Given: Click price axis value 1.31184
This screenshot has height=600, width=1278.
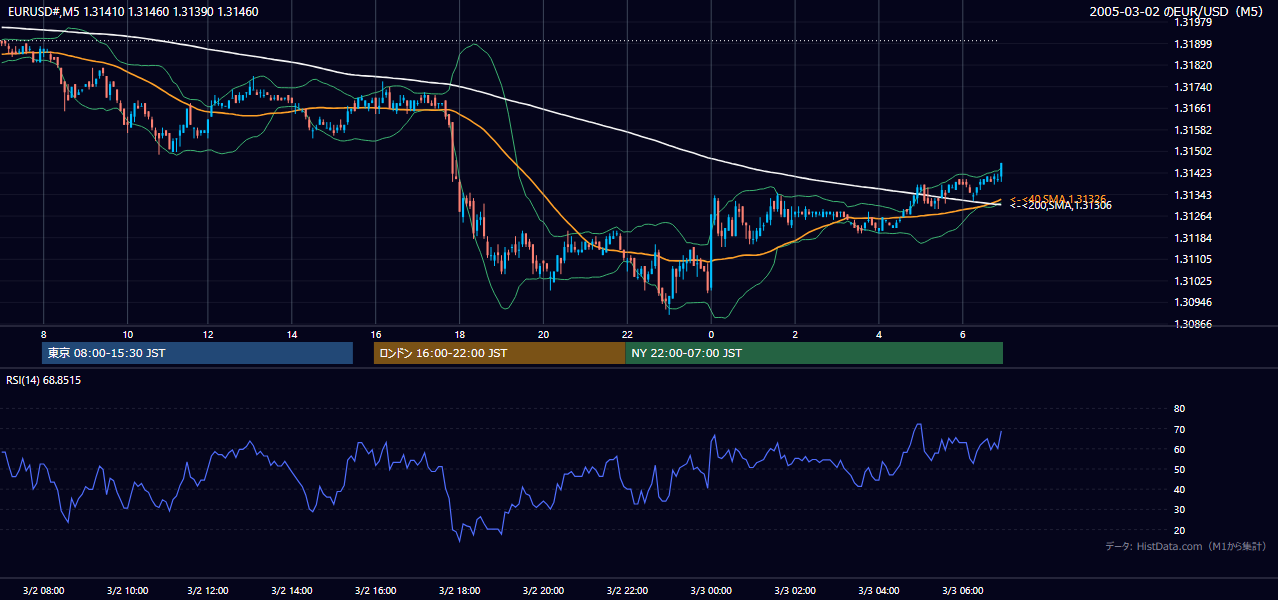Looking at the screenshot, I should [1193, 238].
